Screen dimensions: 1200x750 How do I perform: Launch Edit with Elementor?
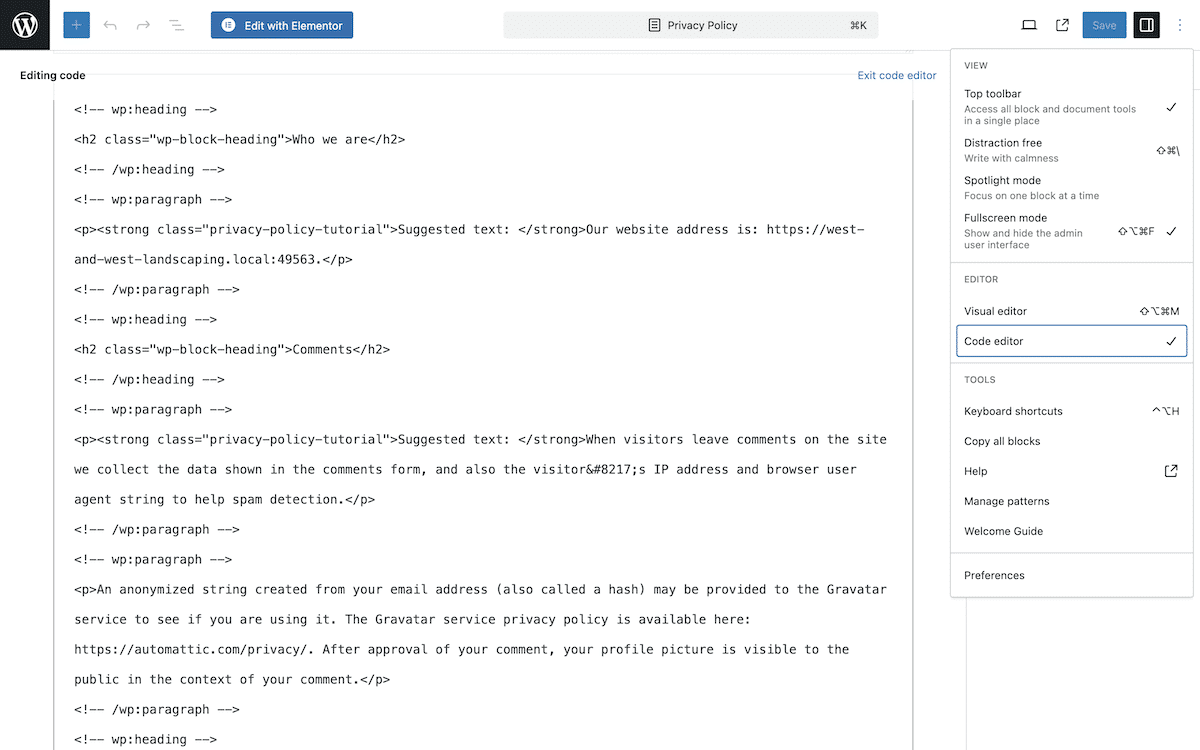click(281, 25)
